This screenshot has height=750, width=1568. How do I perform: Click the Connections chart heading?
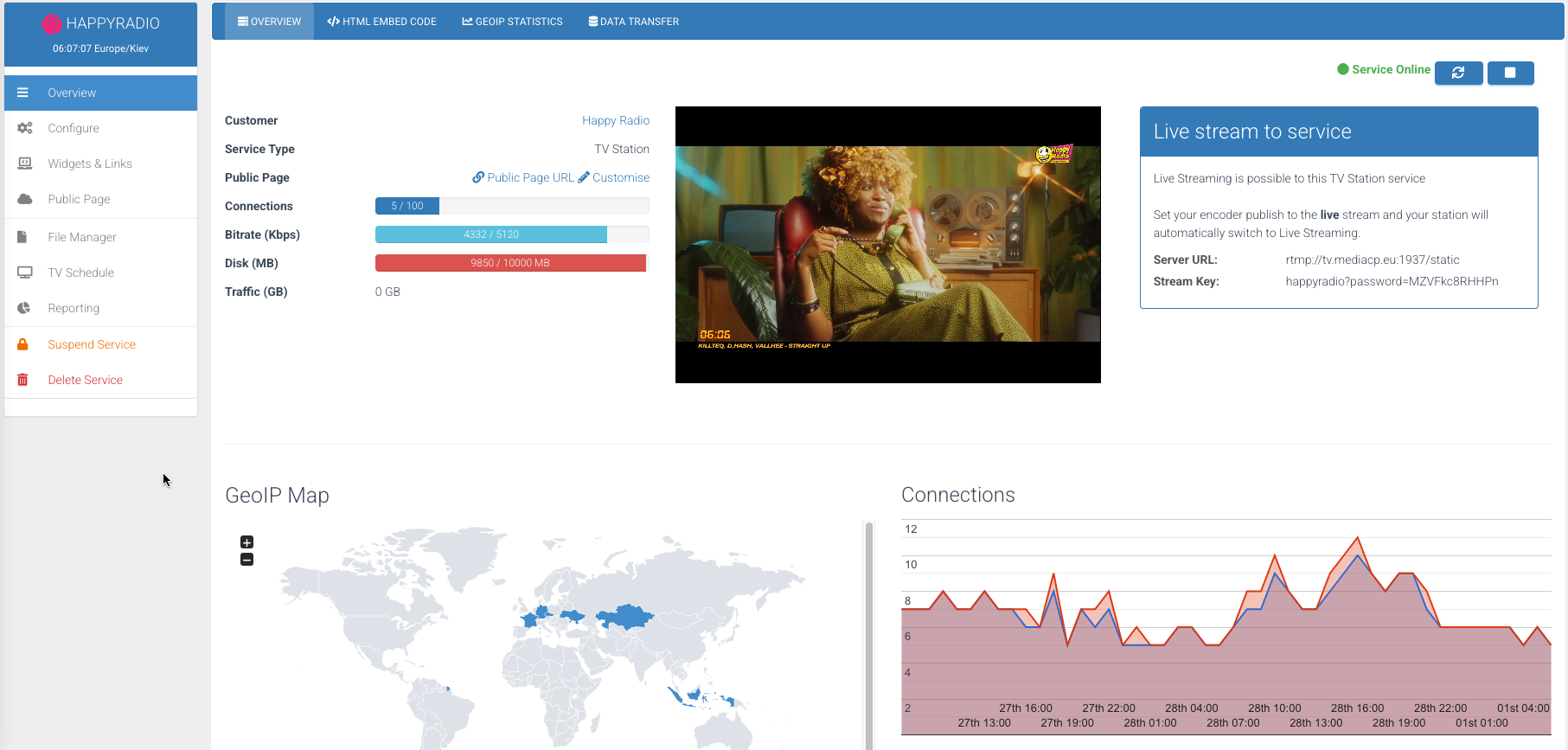[x=958, y=495]
